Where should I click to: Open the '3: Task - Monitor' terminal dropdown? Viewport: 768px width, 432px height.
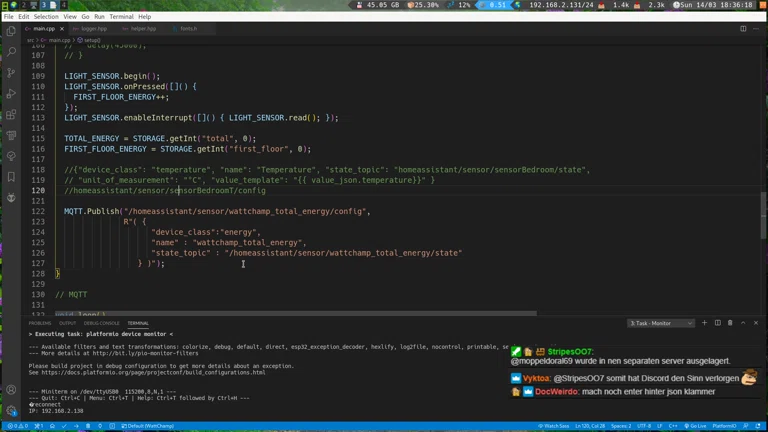pyautogui.click(x=660, y=323)
